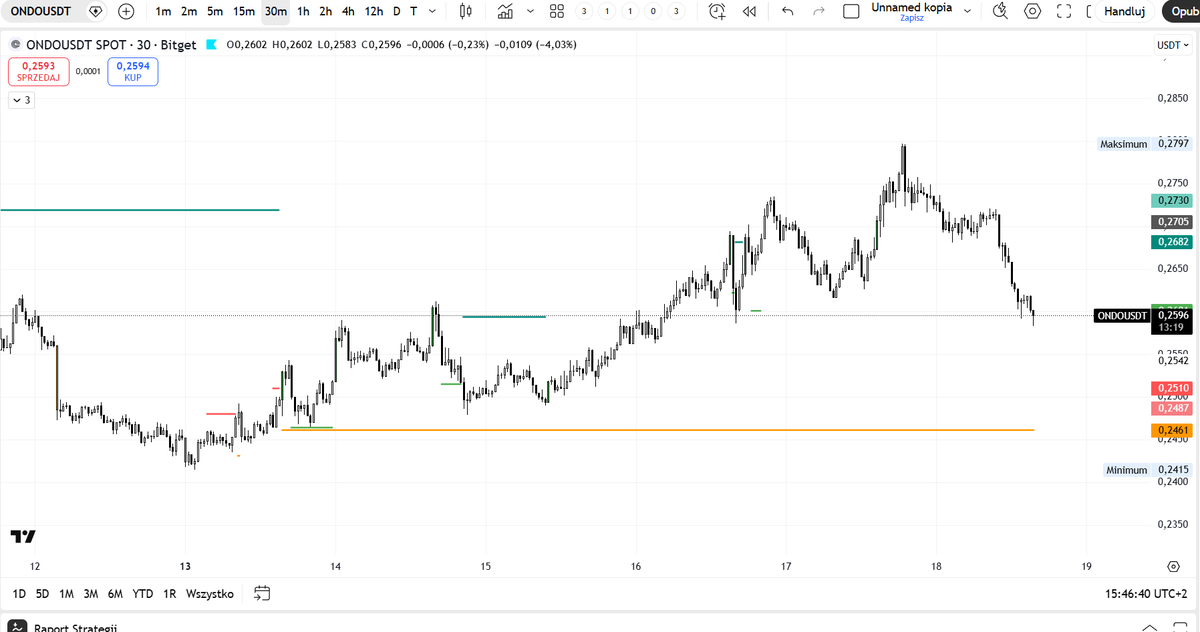Add a comparison symbol with the plus icon

(126, 11)
